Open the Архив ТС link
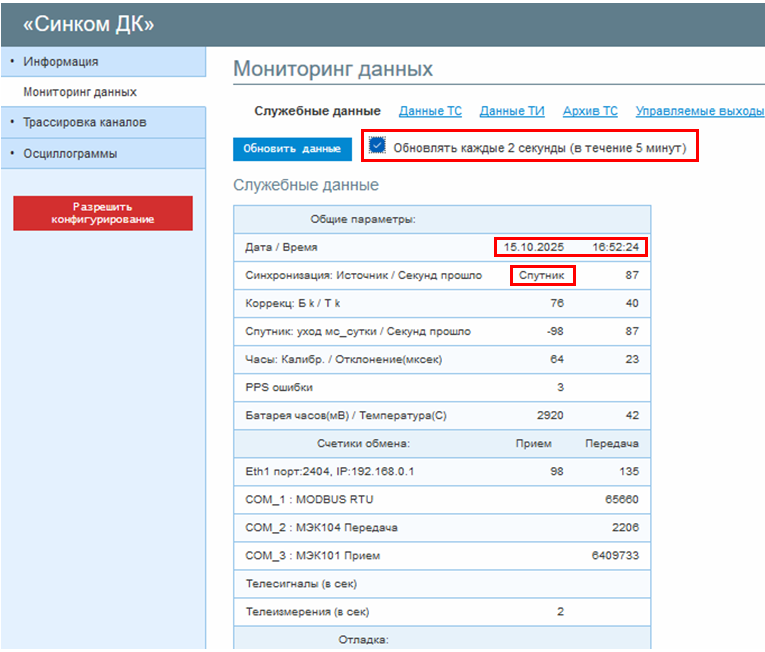The height and width of the screenshot is (652, 765). 590,111
